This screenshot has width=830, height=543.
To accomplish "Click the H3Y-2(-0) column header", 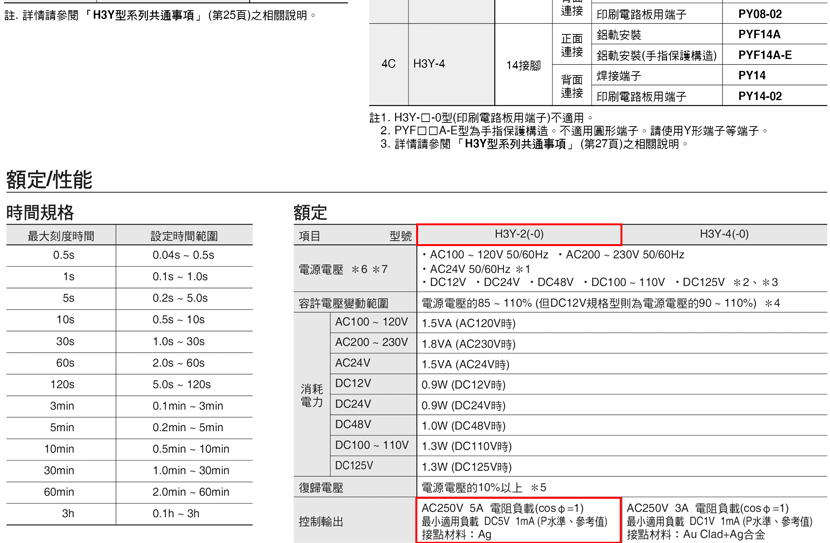I will click(519, 234).
